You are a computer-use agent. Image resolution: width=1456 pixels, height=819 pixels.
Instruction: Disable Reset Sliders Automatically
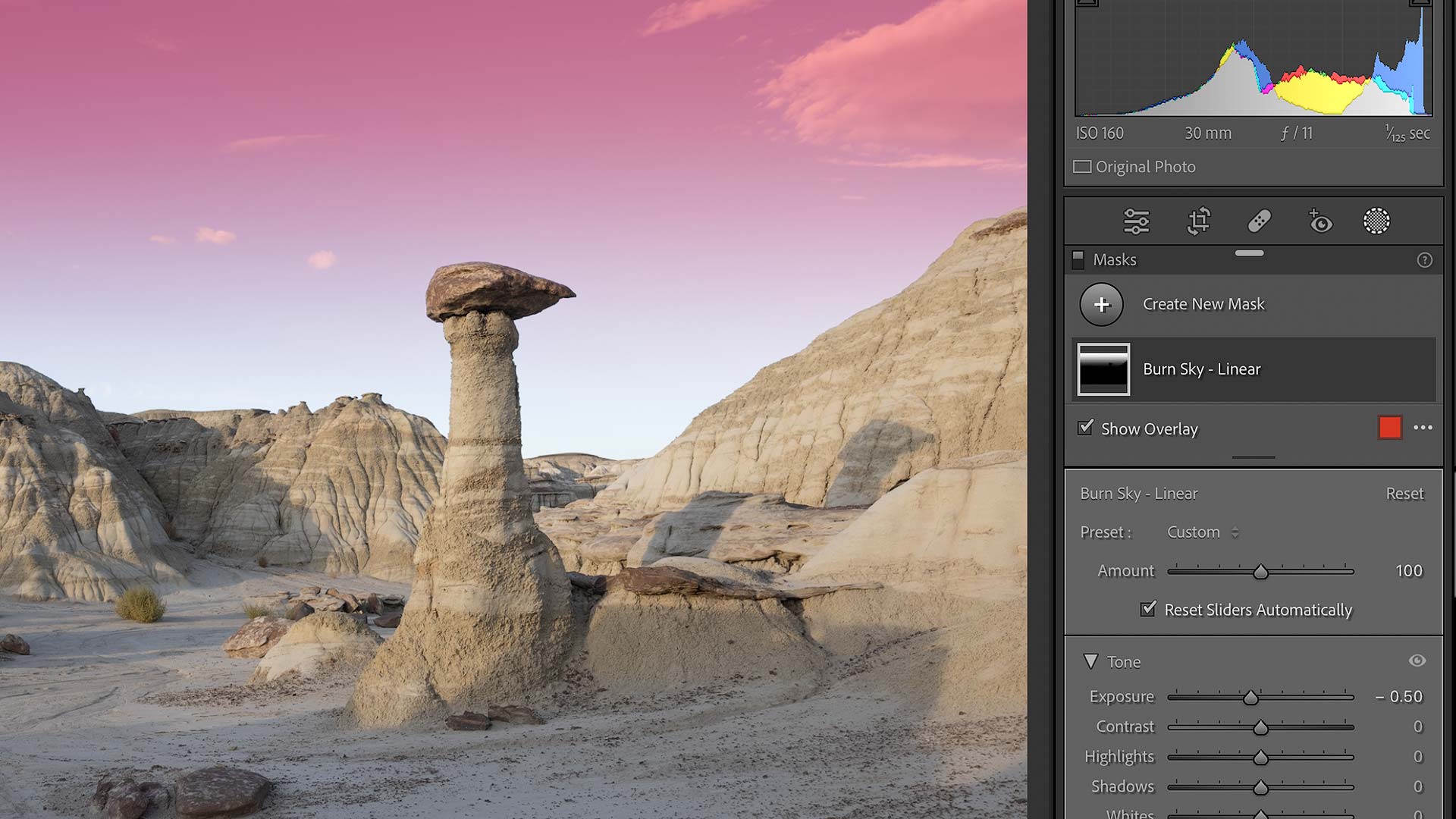(x=1147, y=610)
